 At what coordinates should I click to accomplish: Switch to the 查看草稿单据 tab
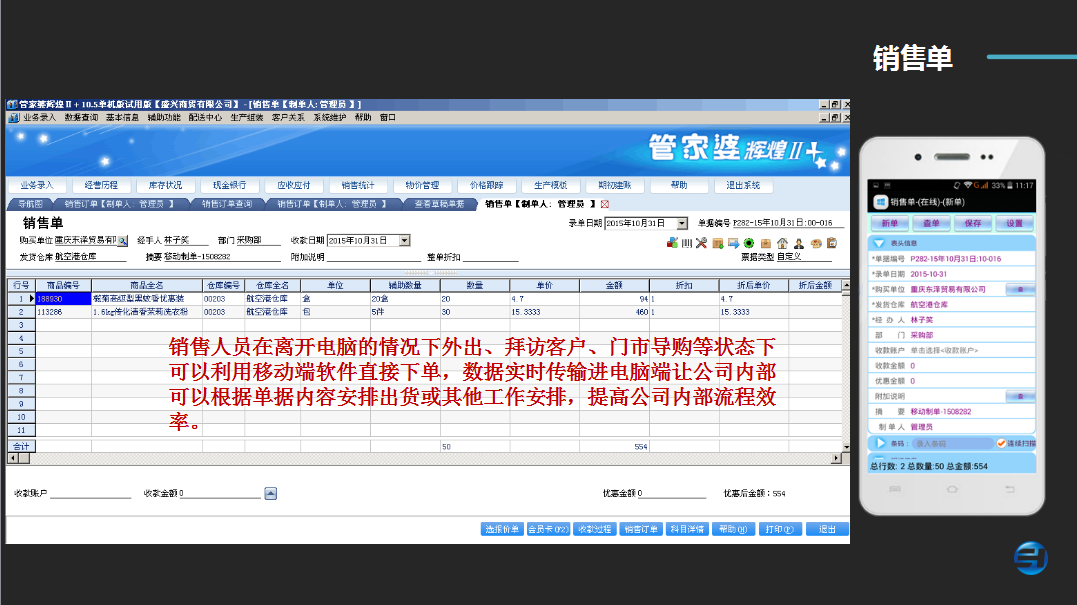(x=440, y=204)
